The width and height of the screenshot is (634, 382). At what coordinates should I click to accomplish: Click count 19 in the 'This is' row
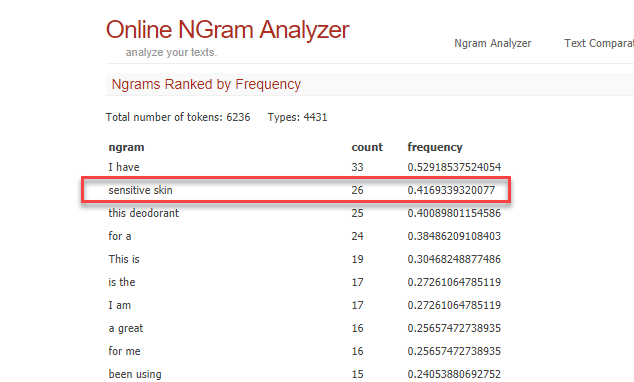357,259
